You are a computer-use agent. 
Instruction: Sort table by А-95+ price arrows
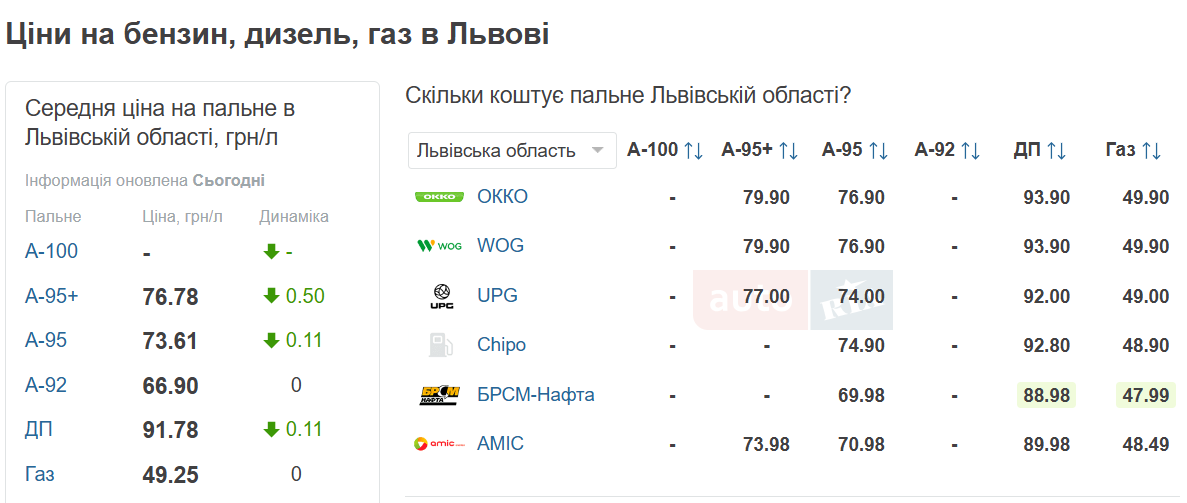[788, 151]
